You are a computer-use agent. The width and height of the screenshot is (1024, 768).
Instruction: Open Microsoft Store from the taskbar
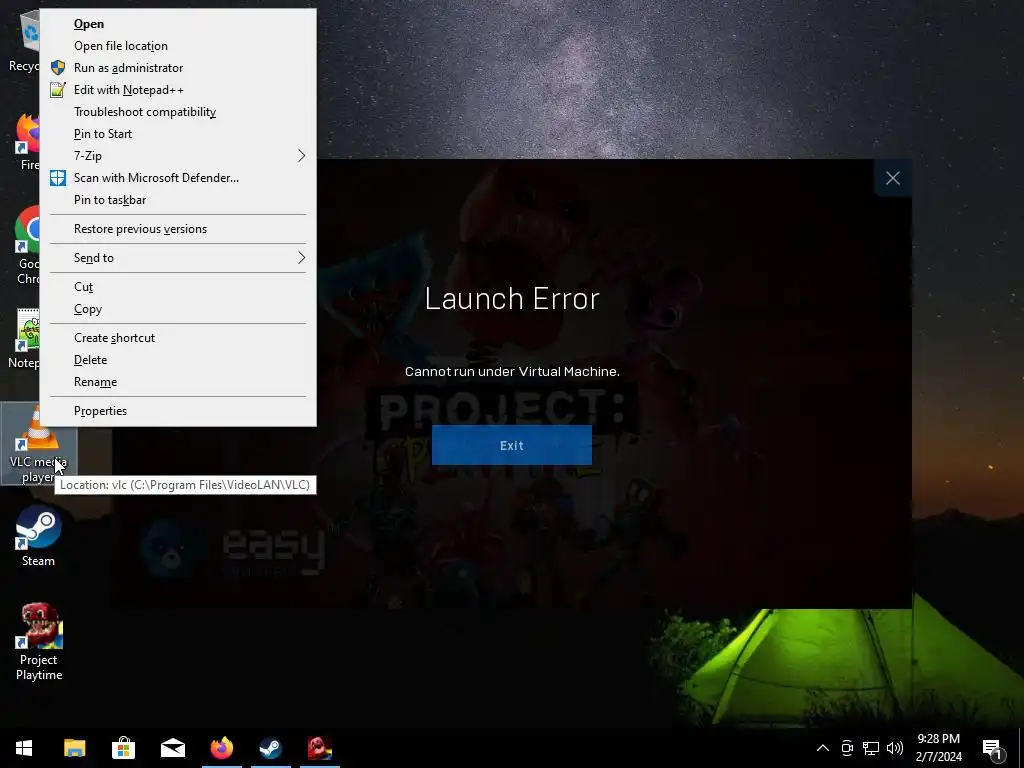coord(123,748)
